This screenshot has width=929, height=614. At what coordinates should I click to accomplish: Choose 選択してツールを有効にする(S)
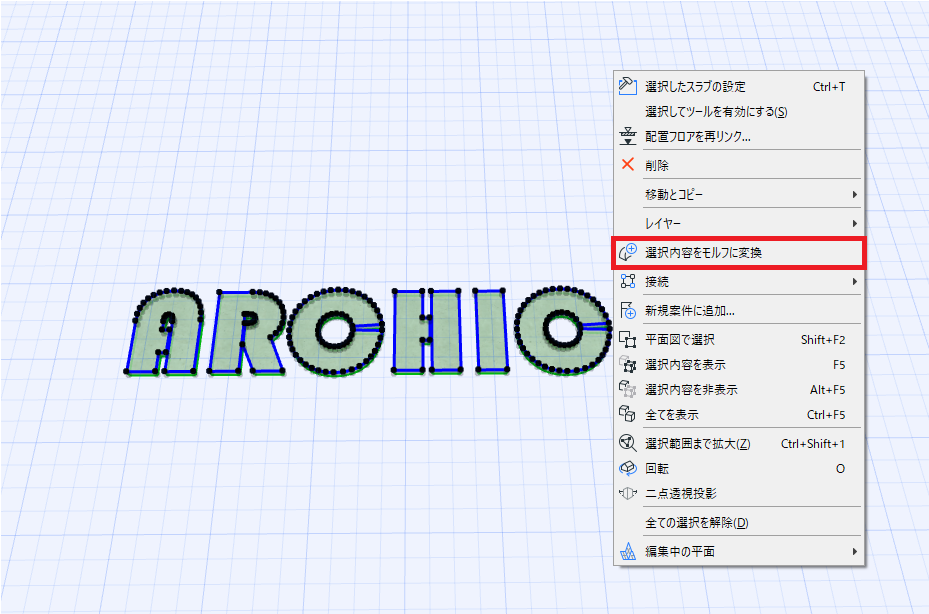(x=738, y=111)
